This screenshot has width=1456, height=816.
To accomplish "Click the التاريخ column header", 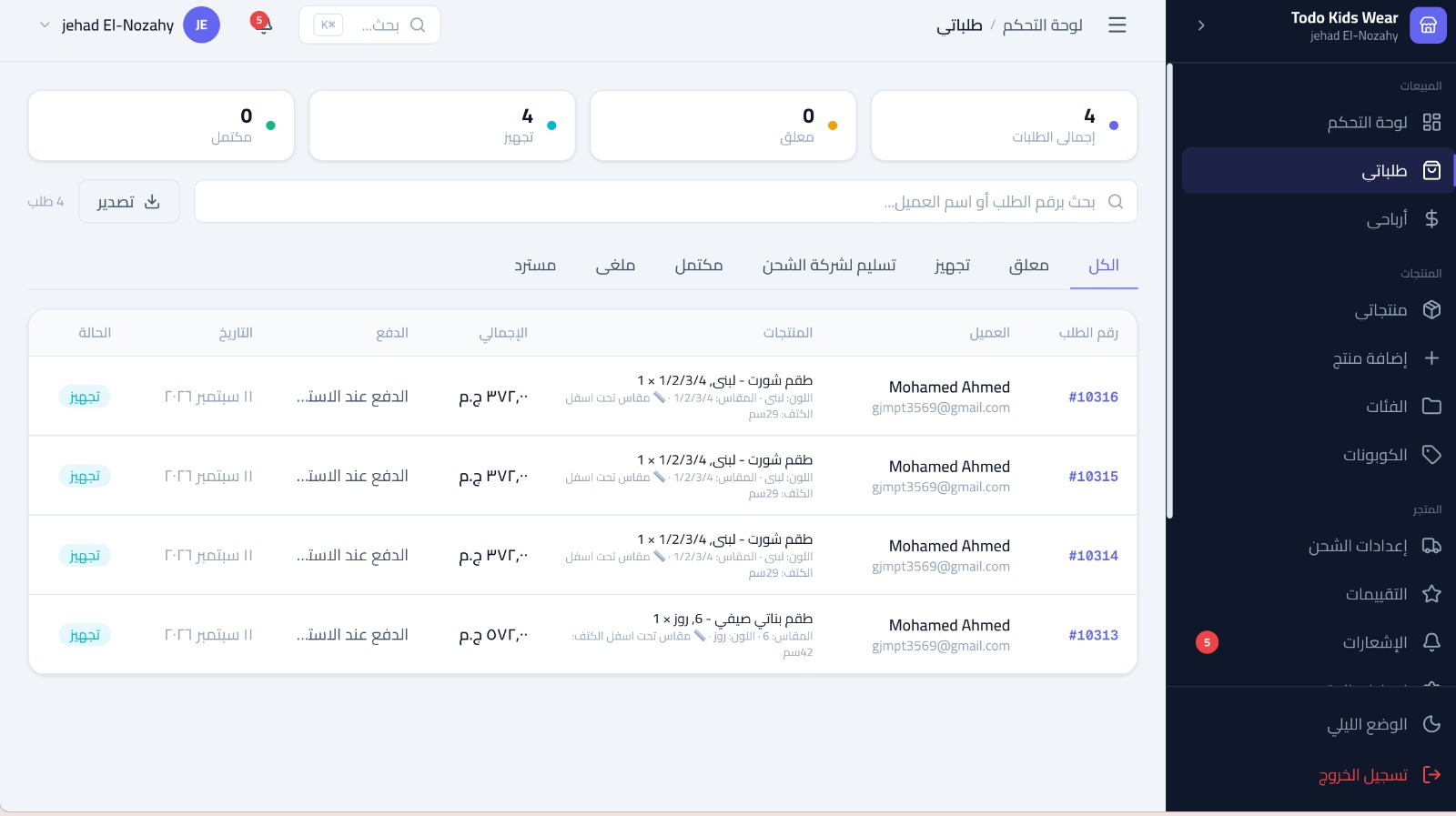I will point(236,333).
